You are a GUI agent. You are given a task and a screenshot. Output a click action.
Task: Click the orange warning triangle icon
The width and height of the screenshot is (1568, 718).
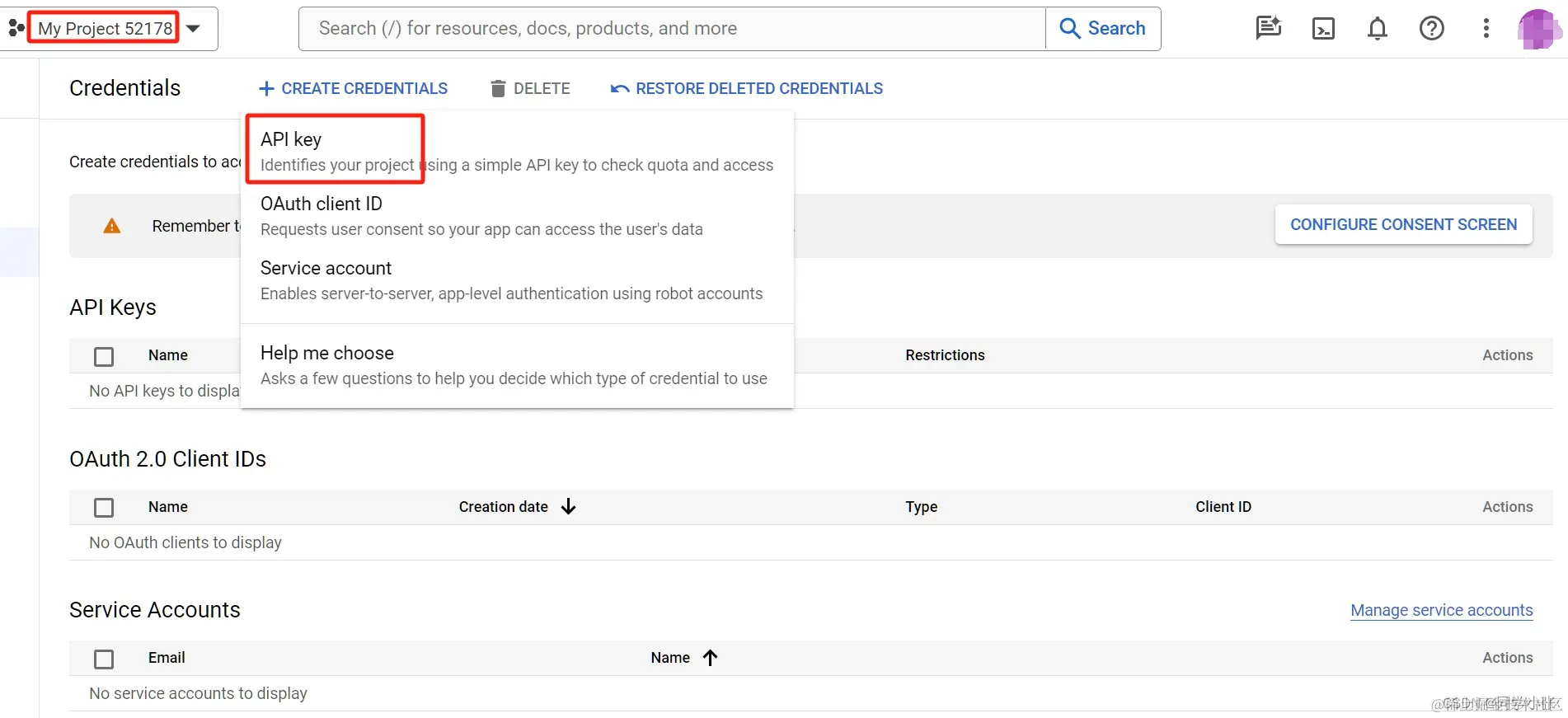click(112, 226)
